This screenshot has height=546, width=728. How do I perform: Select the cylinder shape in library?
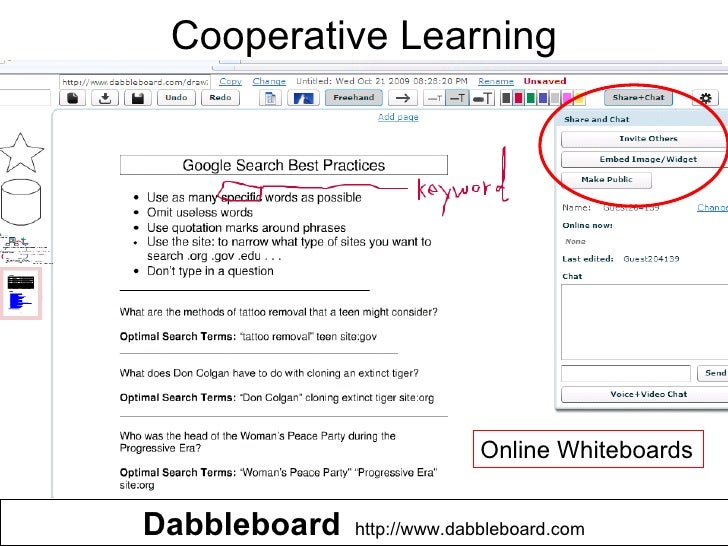21,202
